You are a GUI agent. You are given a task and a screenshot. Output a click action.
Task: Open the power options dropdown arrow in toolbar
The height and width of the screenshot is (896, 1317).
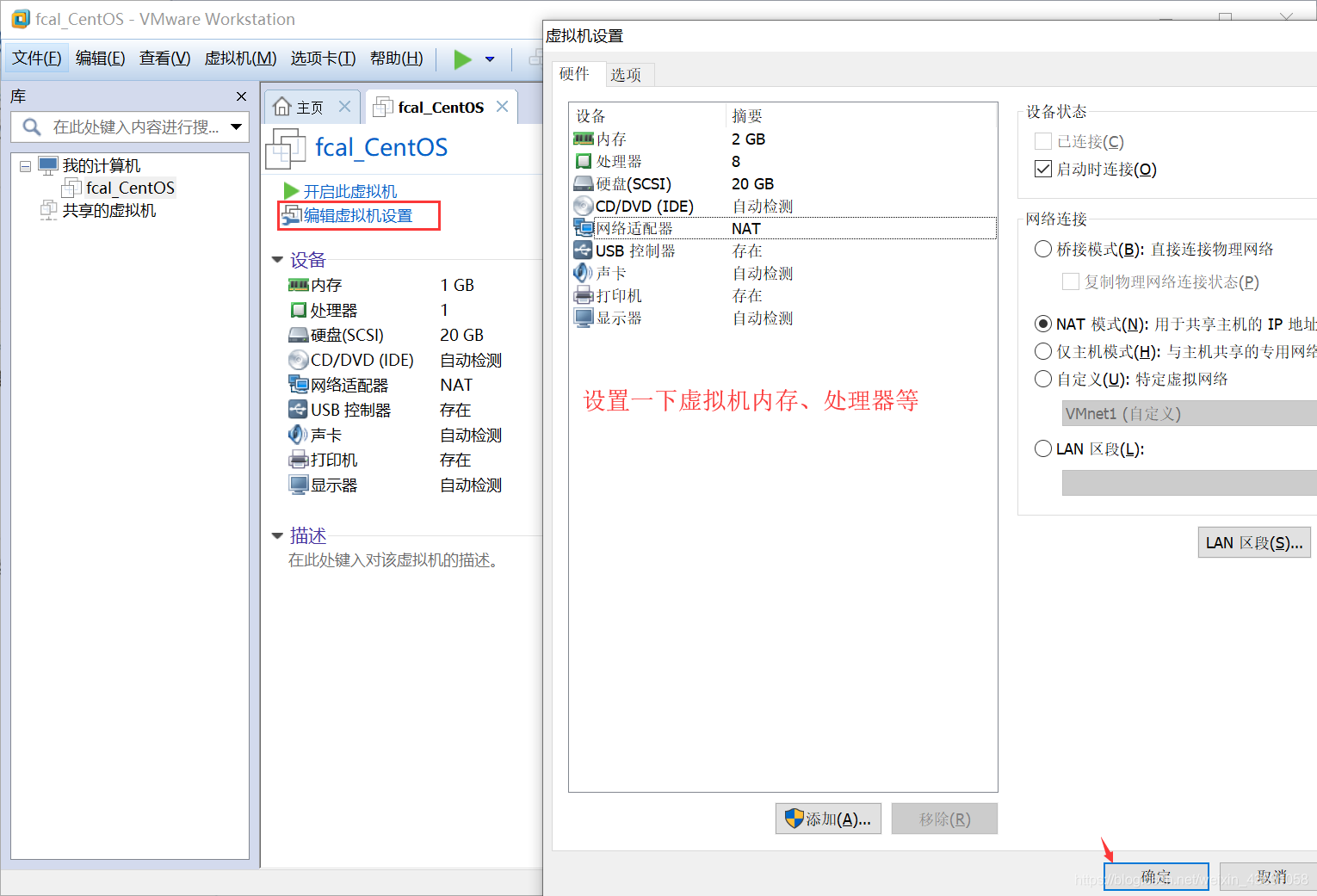(490, 59)
